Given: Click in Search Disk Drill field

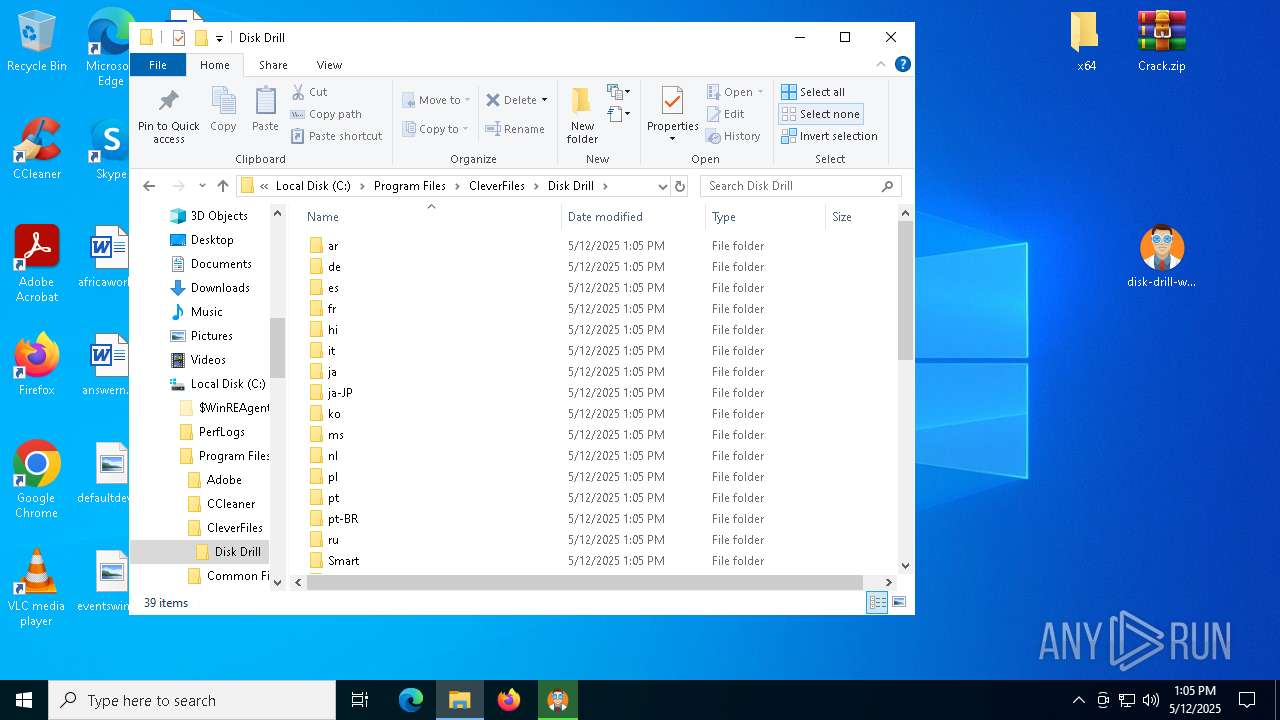Looking at the screenshot, I should pos(793,186).
